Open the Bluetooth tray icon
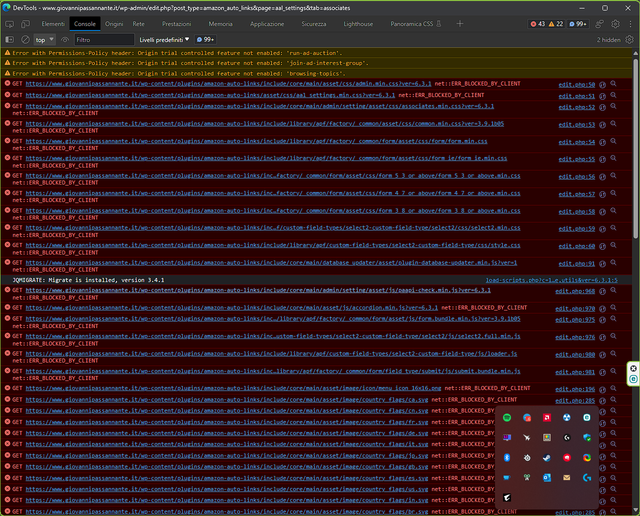The width and height of the screenshot is (640, 516). point(507,458)
